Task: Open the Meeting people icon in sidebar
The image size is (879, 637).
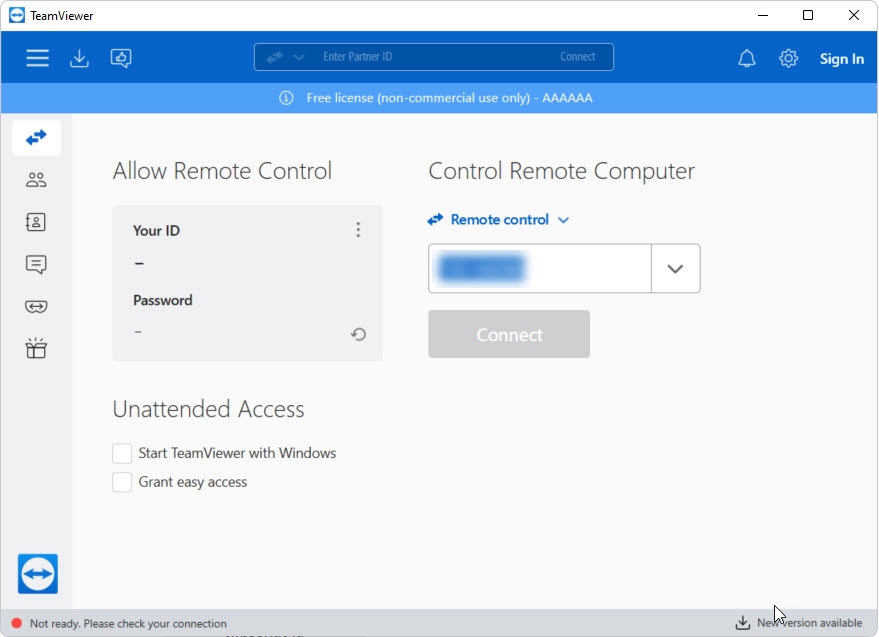Action: pos(36,179)
